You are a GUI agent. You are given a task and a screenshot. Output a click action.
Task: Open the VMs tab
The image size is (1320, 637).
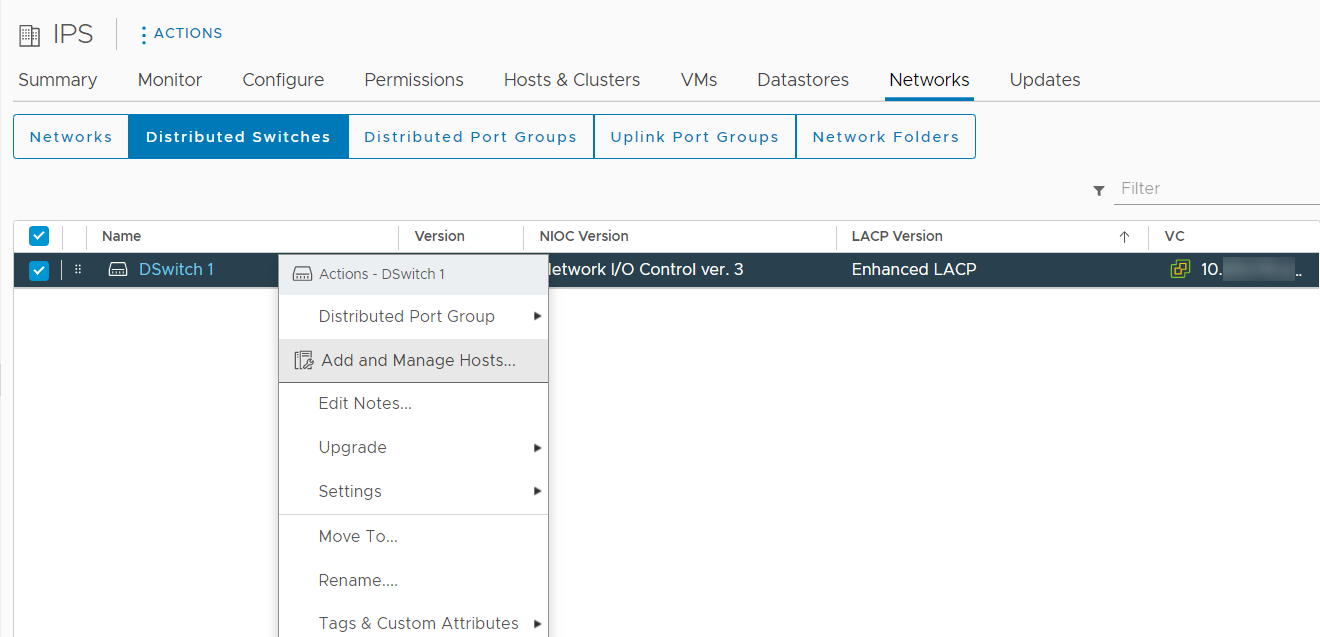pos(699,80)
